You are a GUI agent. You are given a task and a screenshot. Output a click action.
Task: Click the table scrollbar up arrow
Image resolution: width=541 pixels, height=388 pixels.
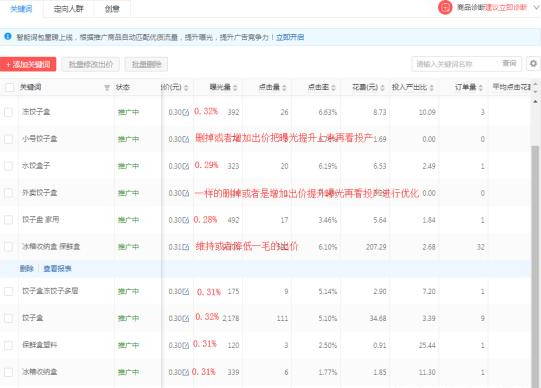[x=535, y=101]
